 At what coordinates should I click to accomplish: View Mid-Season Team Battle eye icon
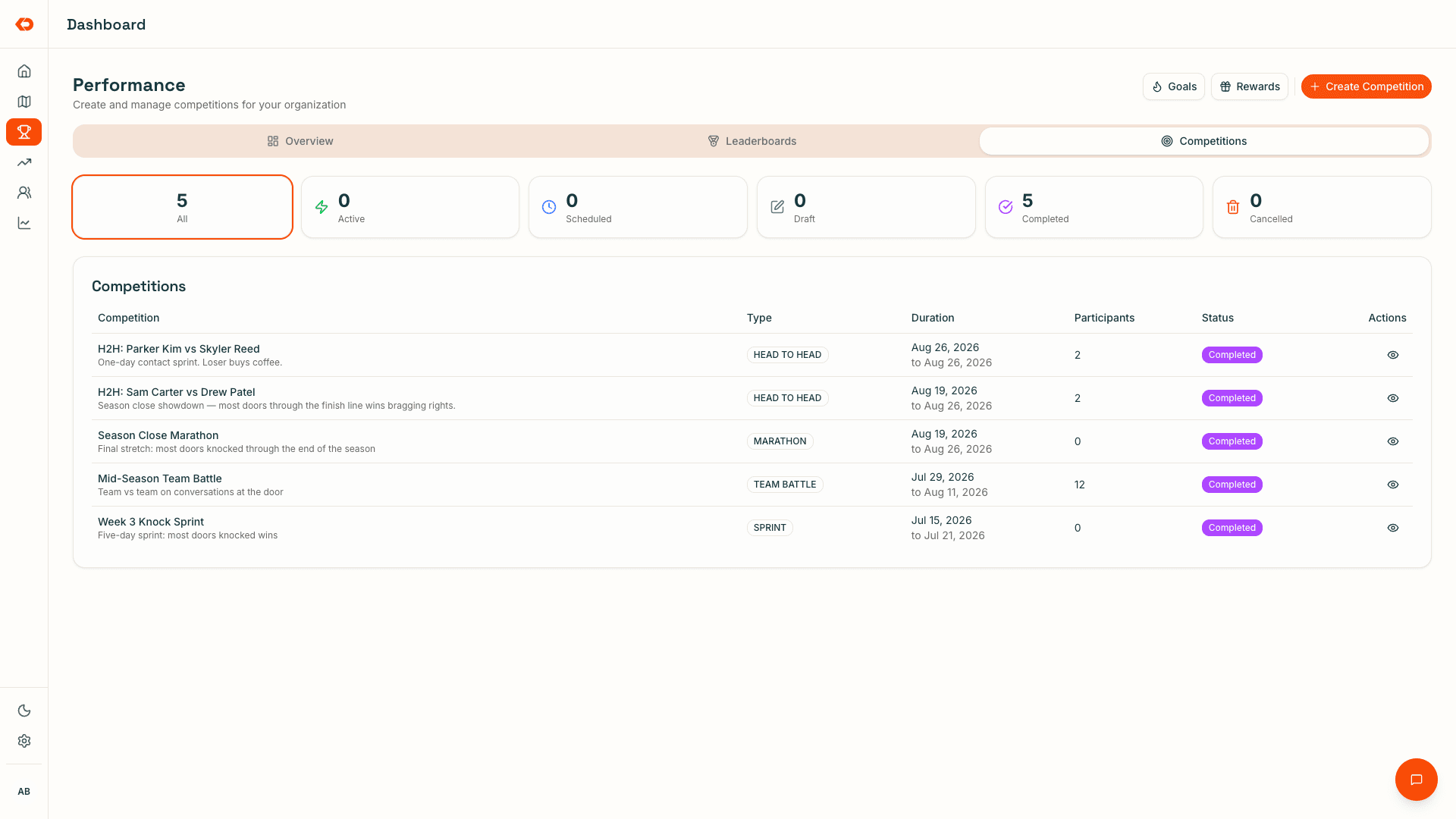pyautogui.click(x=1393, y=485)
